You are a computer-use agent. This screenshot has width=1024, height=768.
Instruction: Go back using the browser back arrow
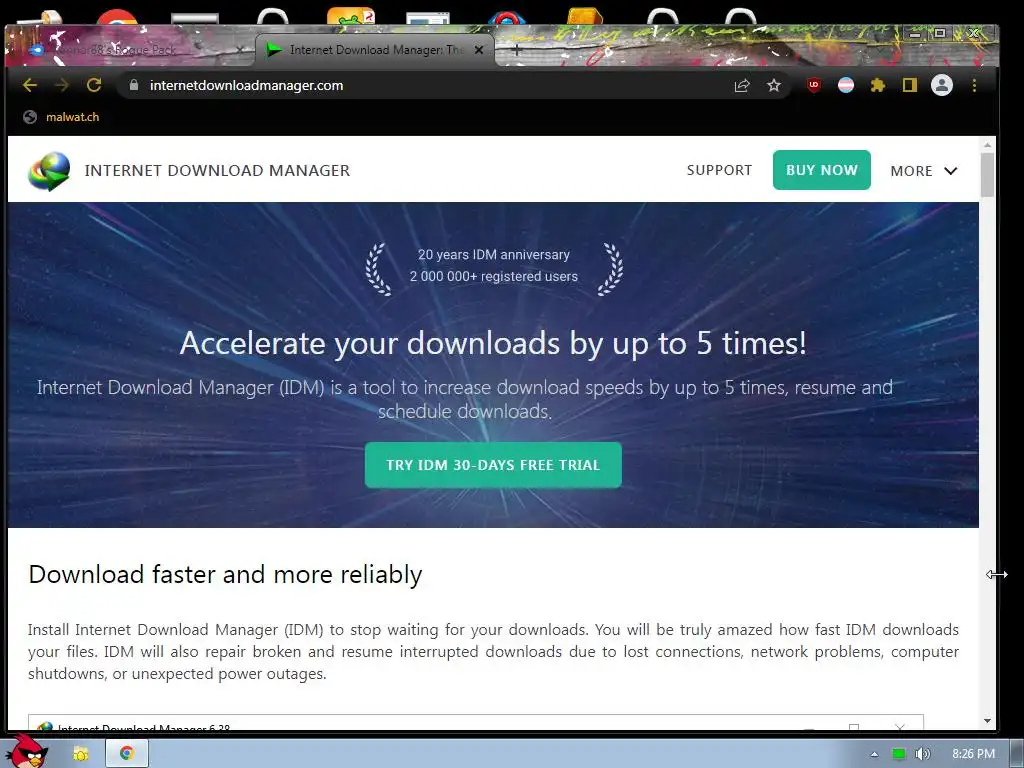click(30, 86)
